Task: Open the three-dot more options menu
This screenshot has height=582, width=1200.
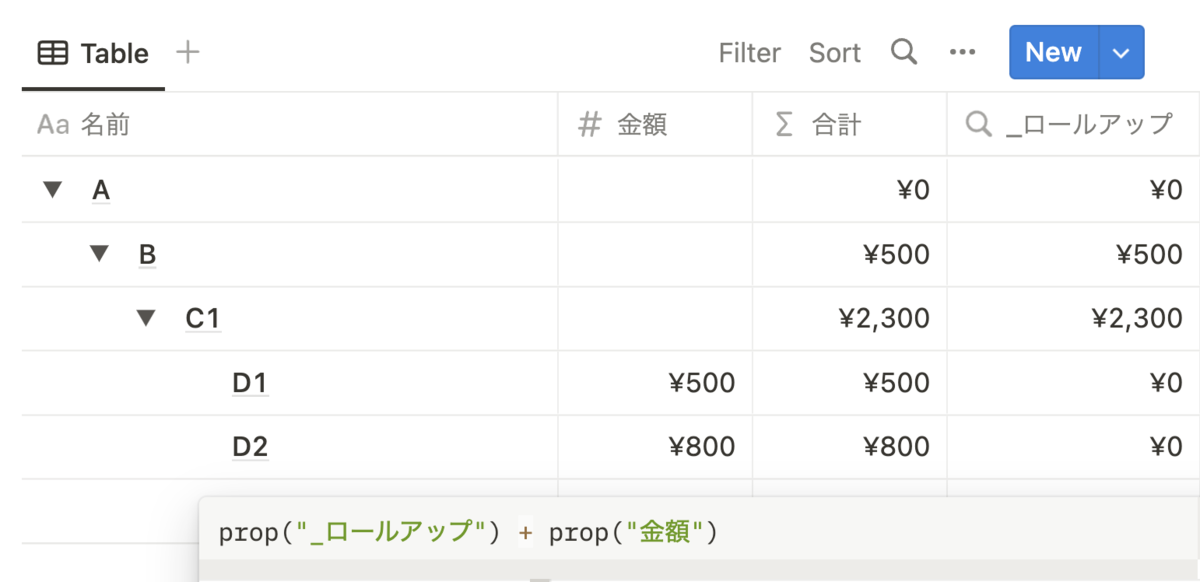Action: click(962, 52)
